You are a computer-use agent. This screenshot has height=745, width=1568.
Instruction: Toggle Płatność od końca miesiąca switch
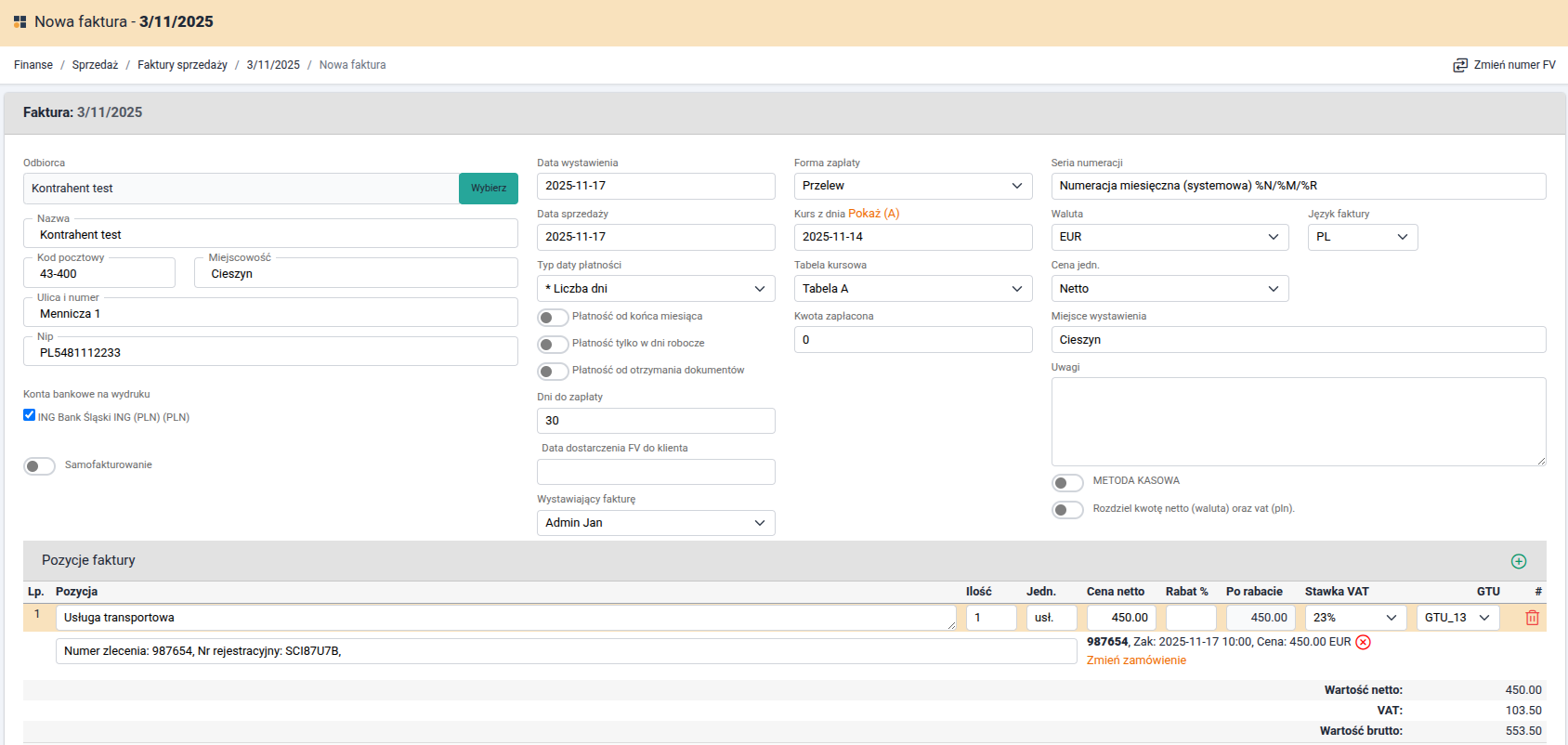553,318
